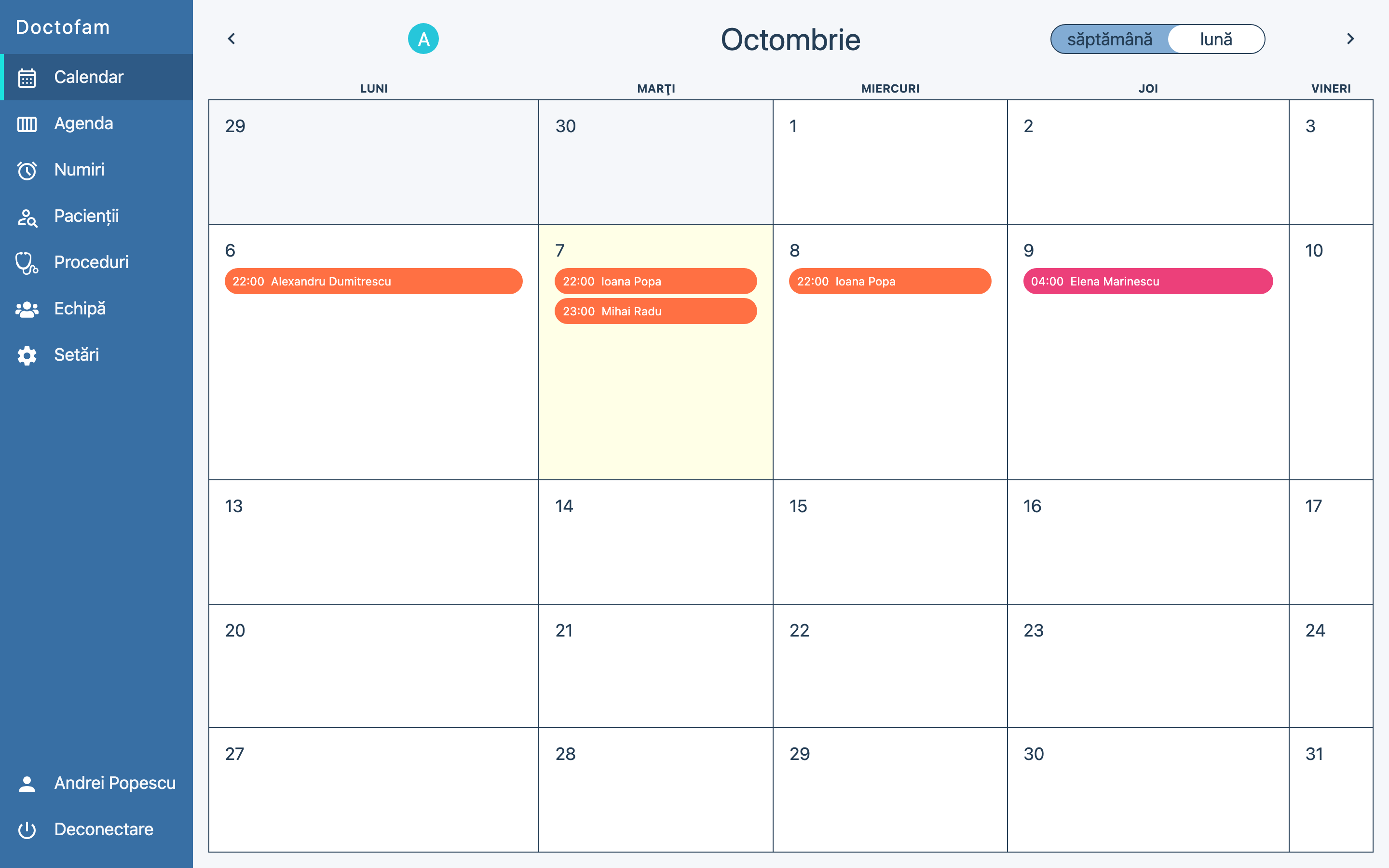Select the Proceduri stethoscope icon
Screen dimensions: 1389x868
pyautogui.click(x=27, y=263)
